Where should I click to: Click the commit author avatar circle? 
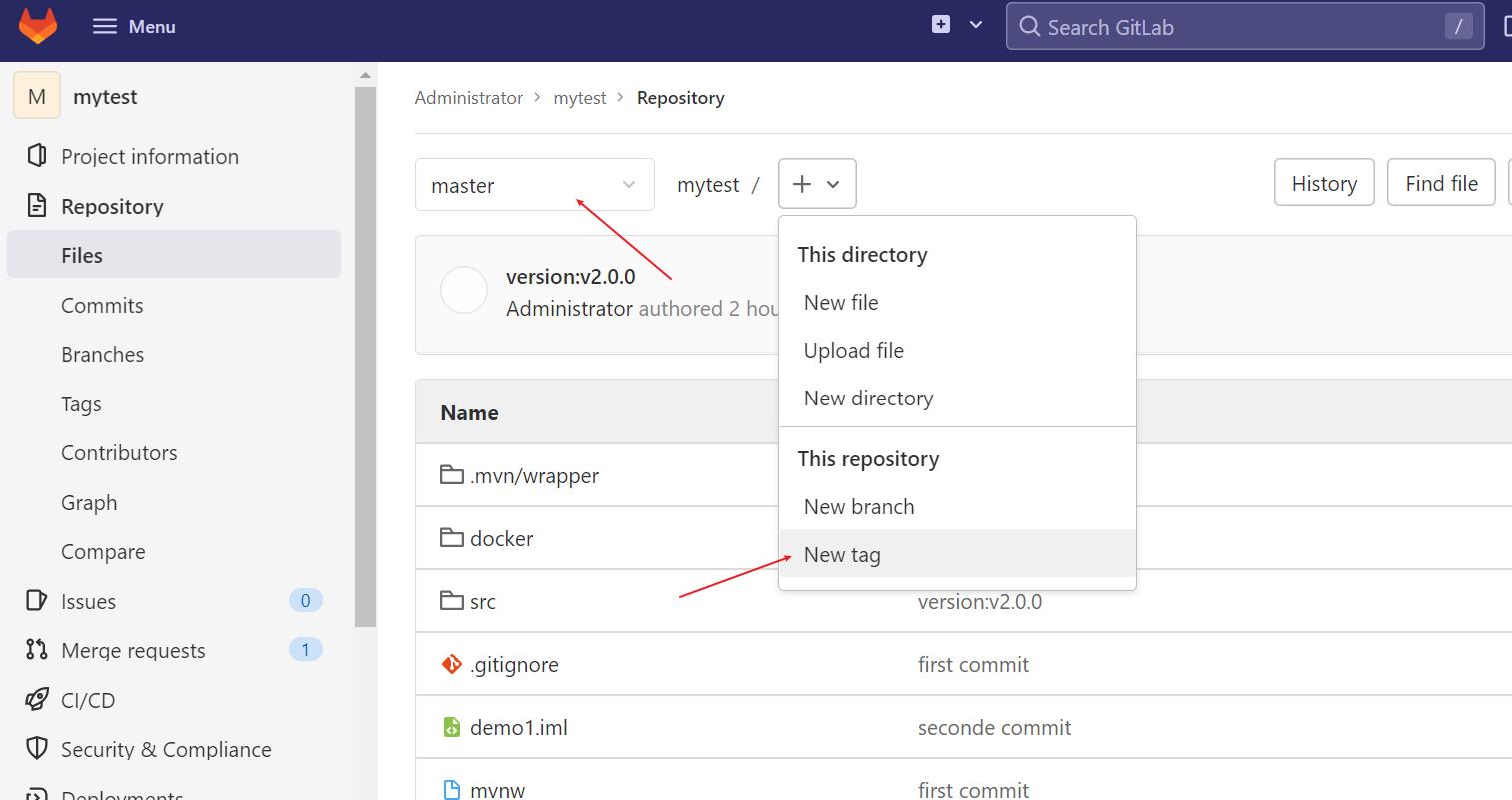464,291
